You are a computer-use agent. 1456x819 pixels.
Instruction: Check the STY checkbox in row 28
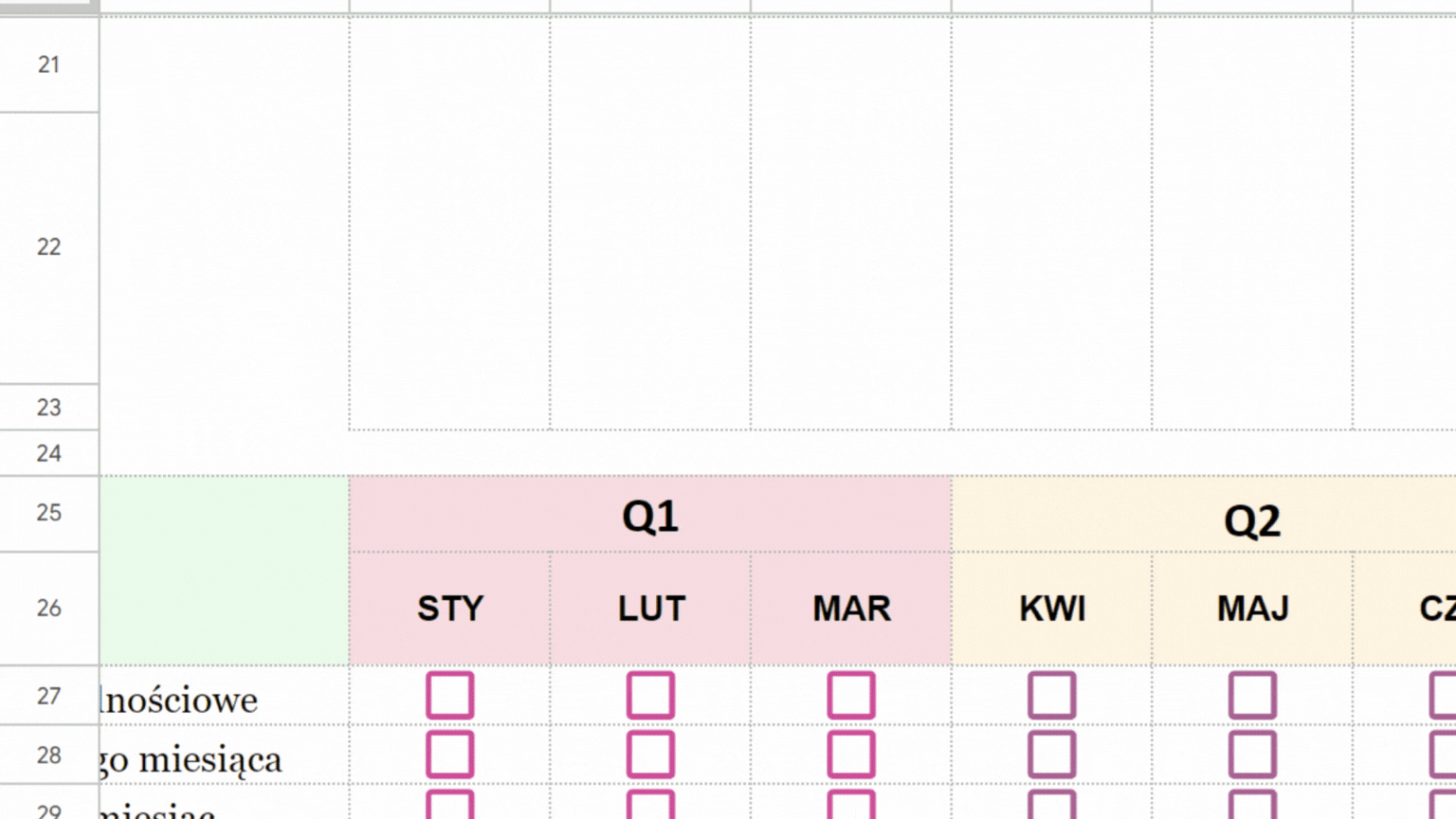tap(449, 755)
